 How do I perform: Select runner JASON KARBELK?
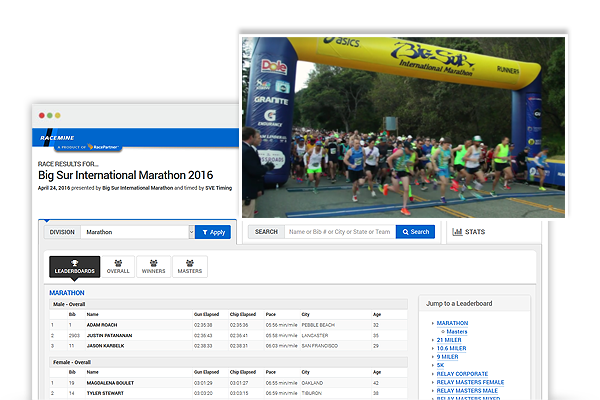tap(106, 346)
